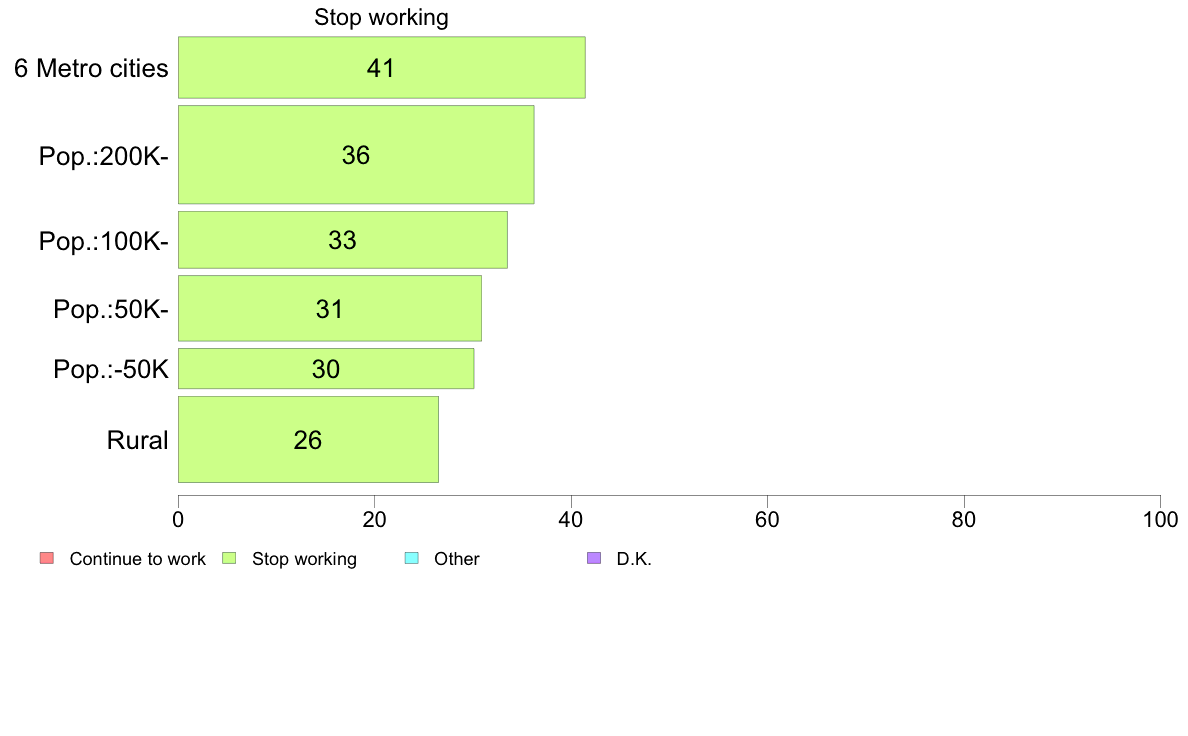Click the Rural category label
This screenshot has height=736, width=1188.
click(x=137, y=440)
